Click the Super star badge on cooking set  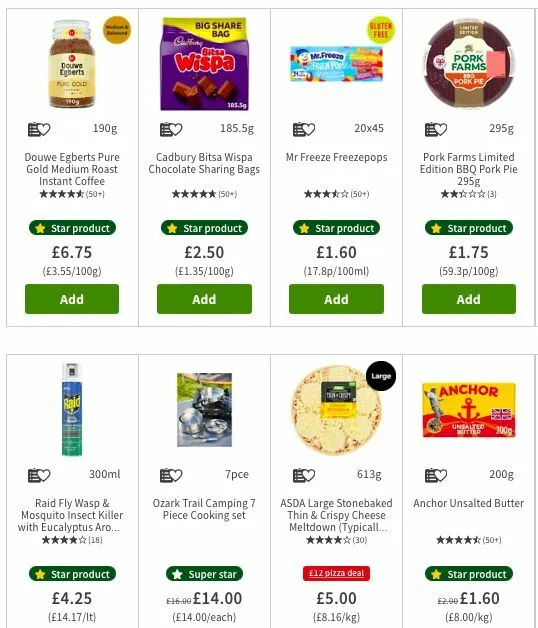coord(204,574)
